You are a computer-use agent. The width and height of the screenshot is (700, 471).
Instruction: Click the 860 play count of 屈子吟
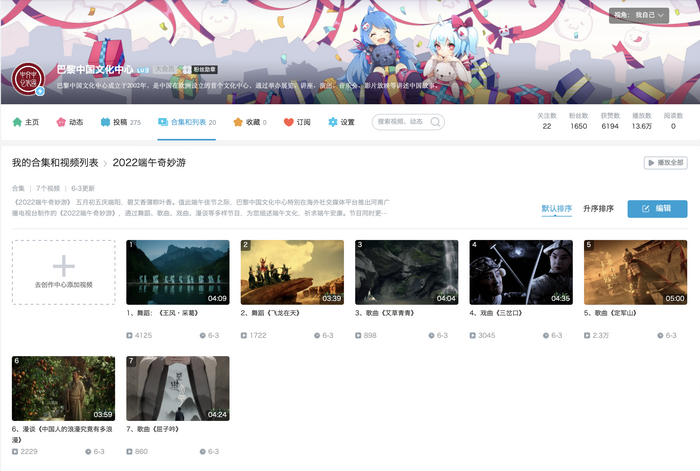(137, 451)
